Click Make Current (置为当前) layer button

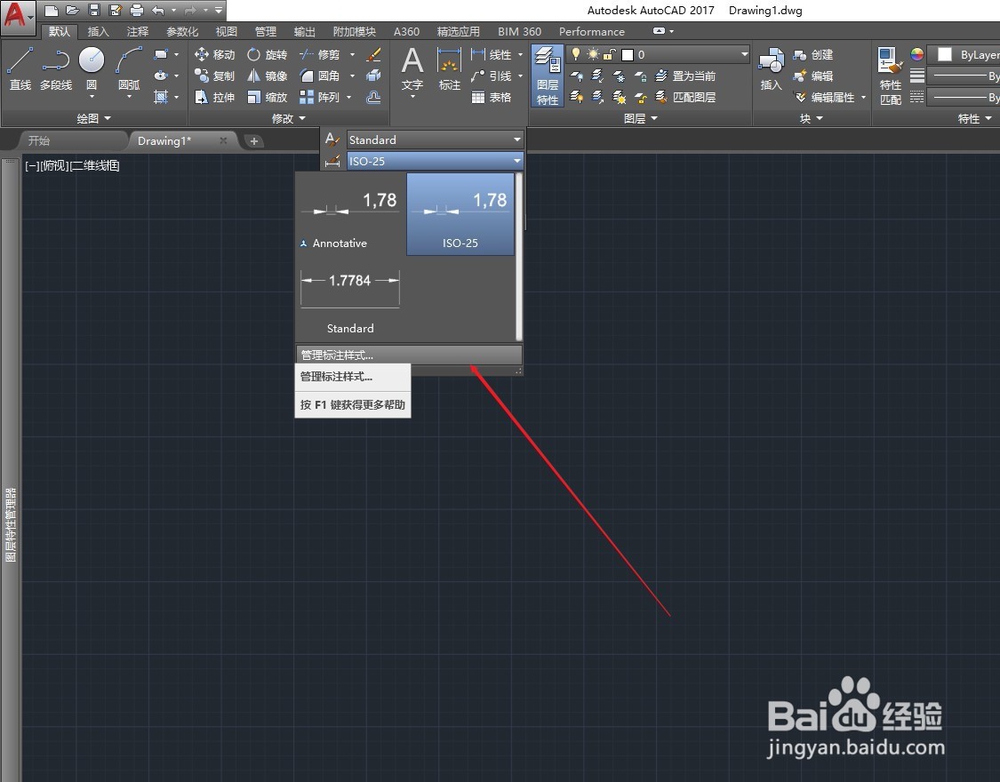[x=686, y=76]
